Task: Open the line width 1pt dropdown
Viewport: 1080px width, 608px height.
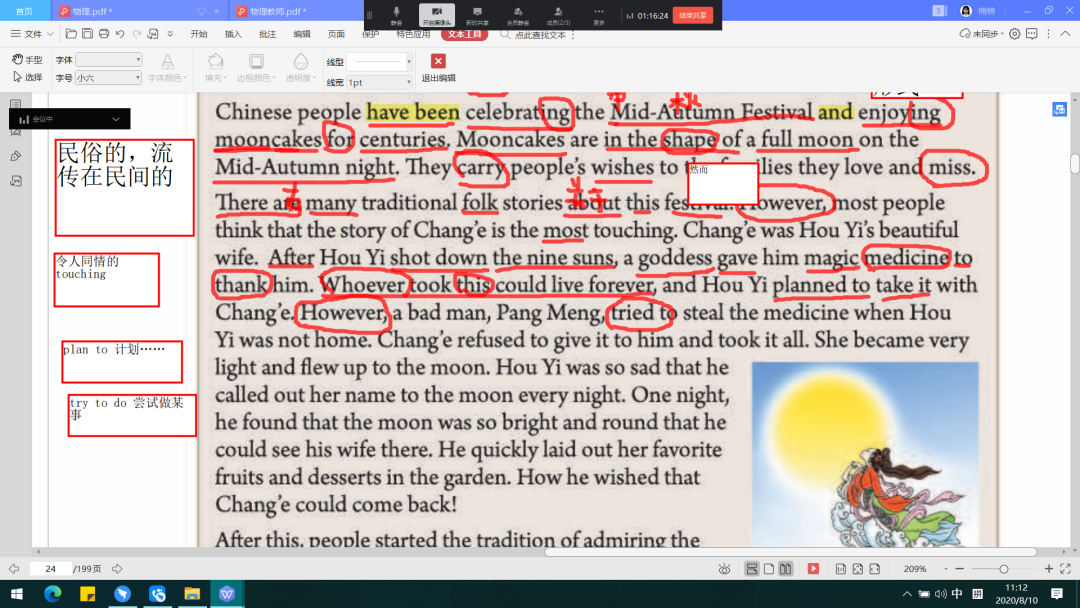Action: [x=379, y=83]
